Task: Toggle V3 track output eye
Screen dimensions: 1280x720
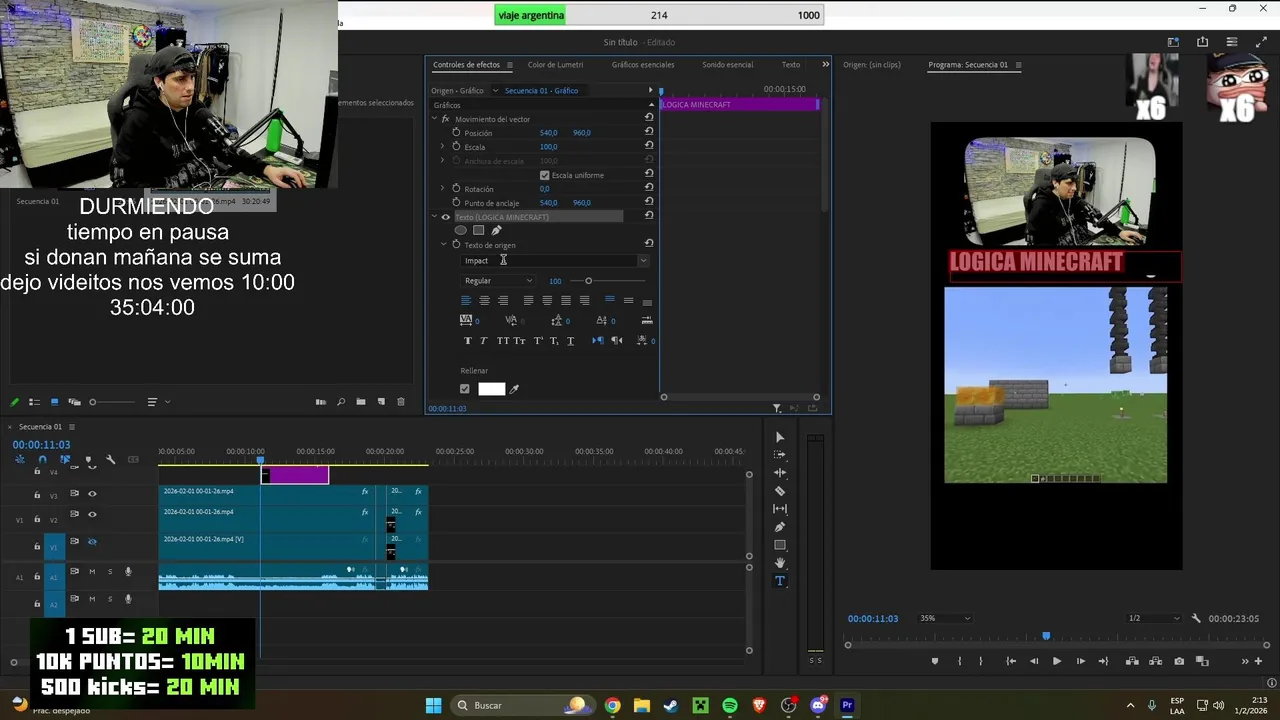Action: (x=92, y=494)
